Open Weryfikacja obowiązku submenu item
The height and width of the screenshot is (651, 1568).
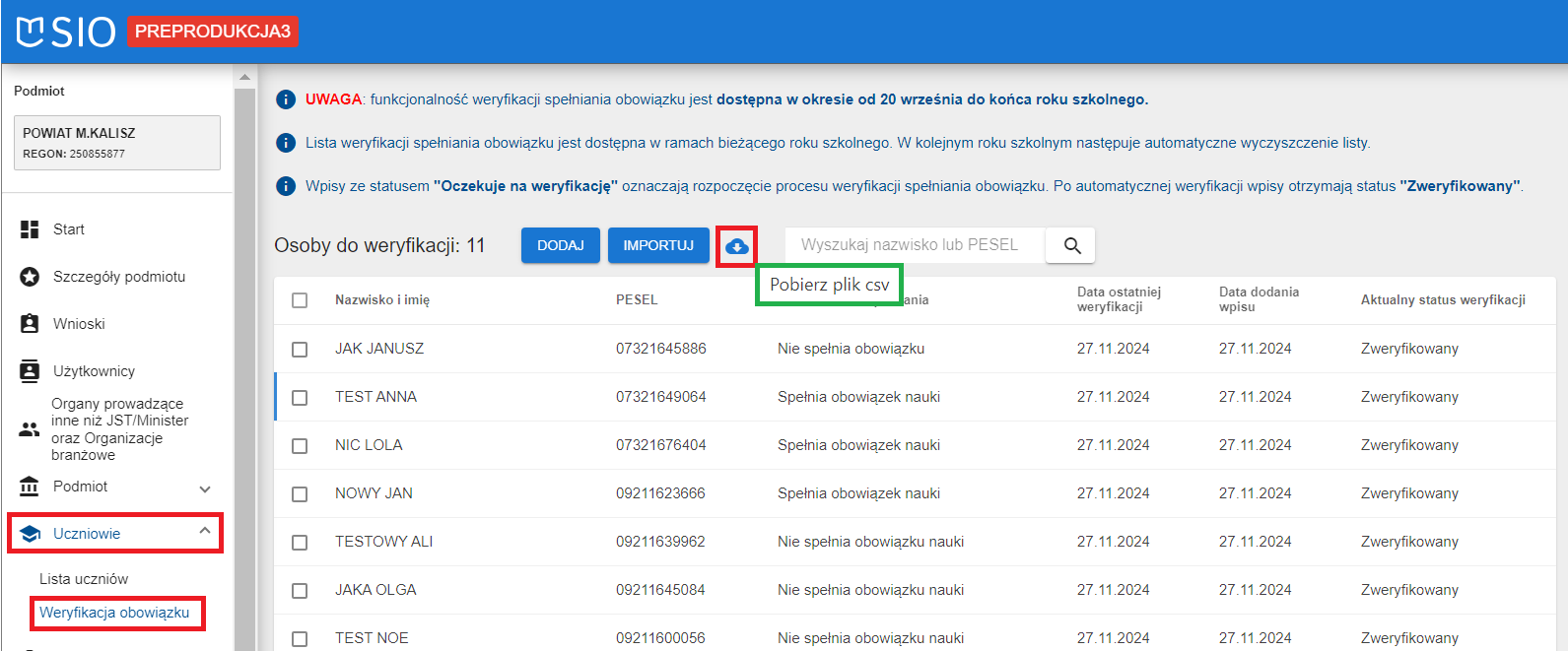pos(114,613)
